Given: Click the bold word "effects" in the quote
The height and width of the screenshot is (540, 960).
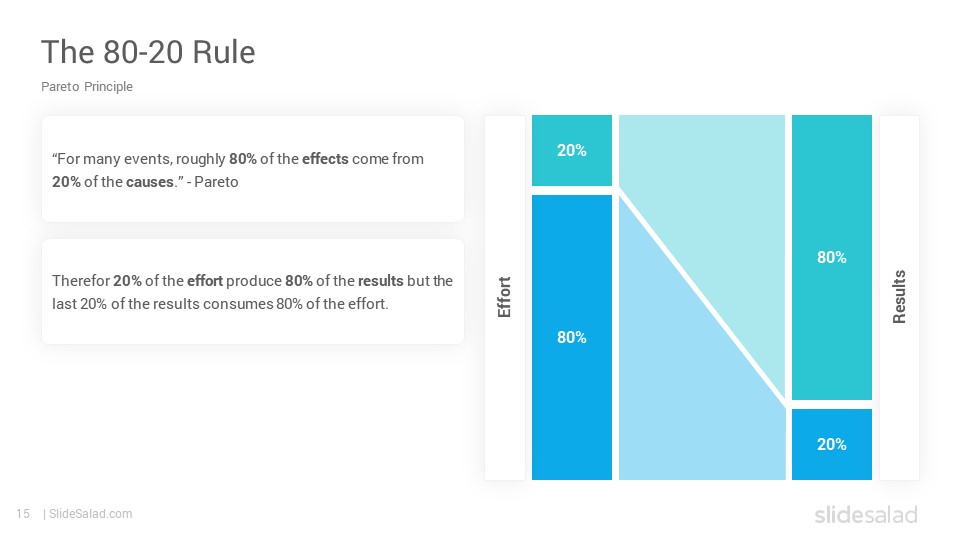Looking at the screenshot, I should [x=325, y=159].
